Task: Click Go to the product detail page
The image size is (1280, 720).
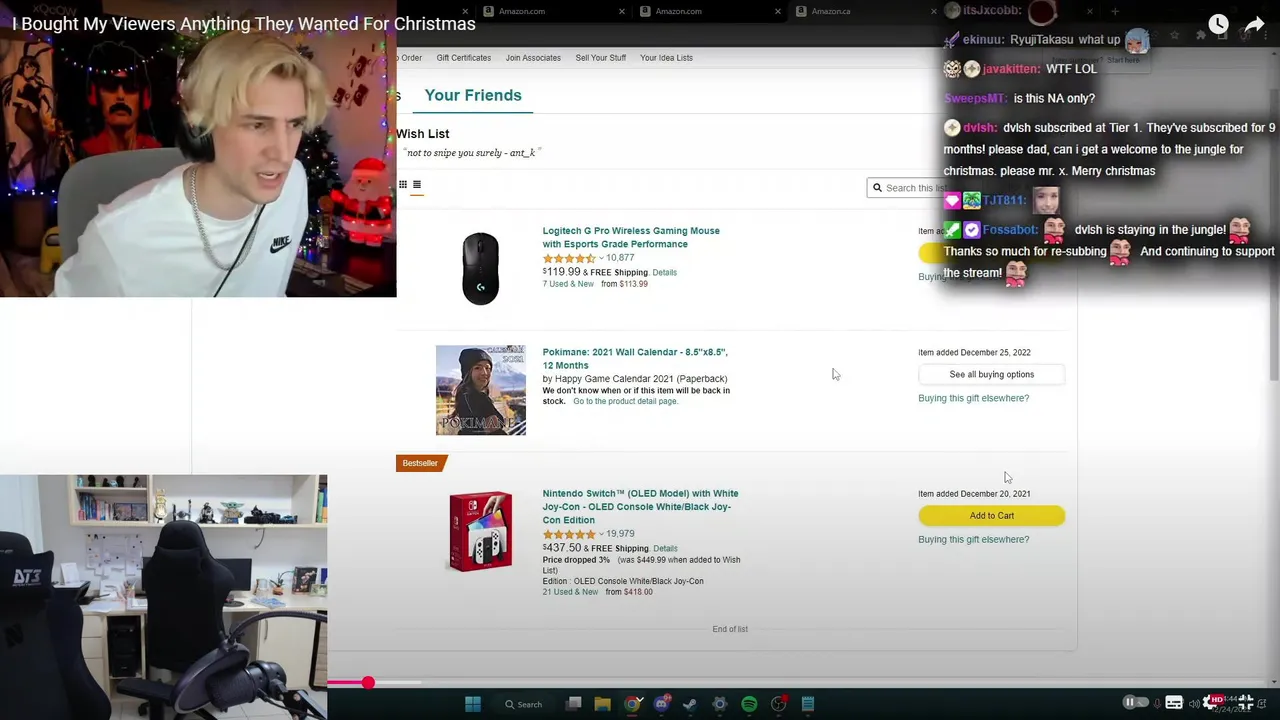Action: click(625, 401)
